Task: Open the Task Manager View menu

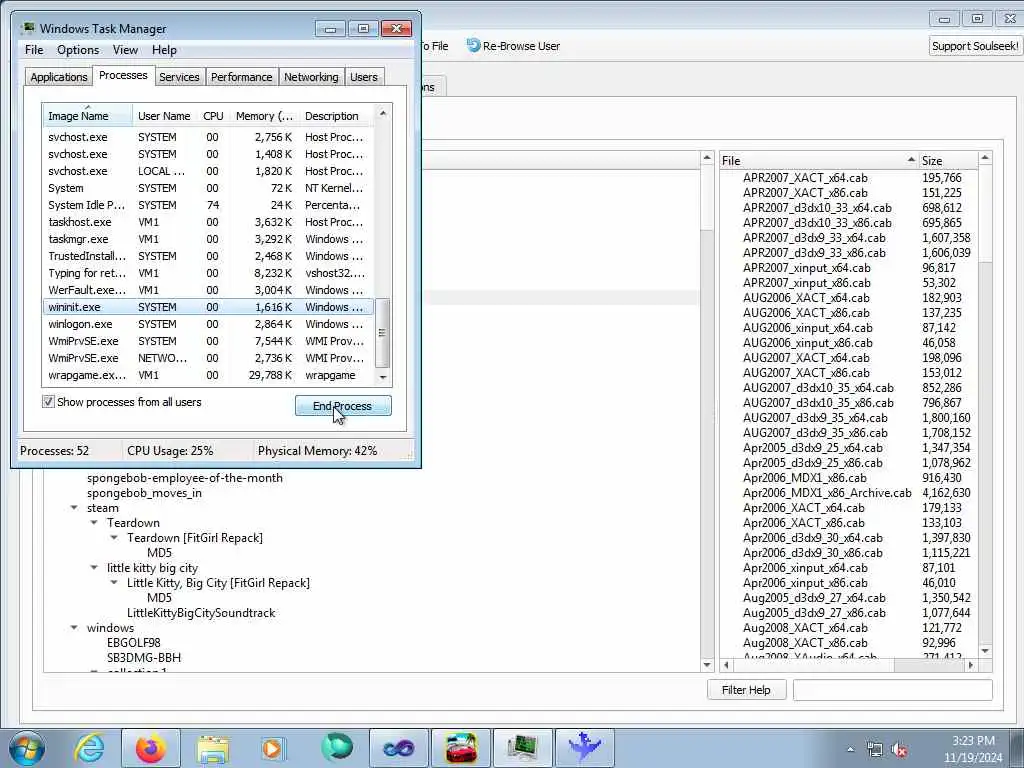Action: [125, 50]
